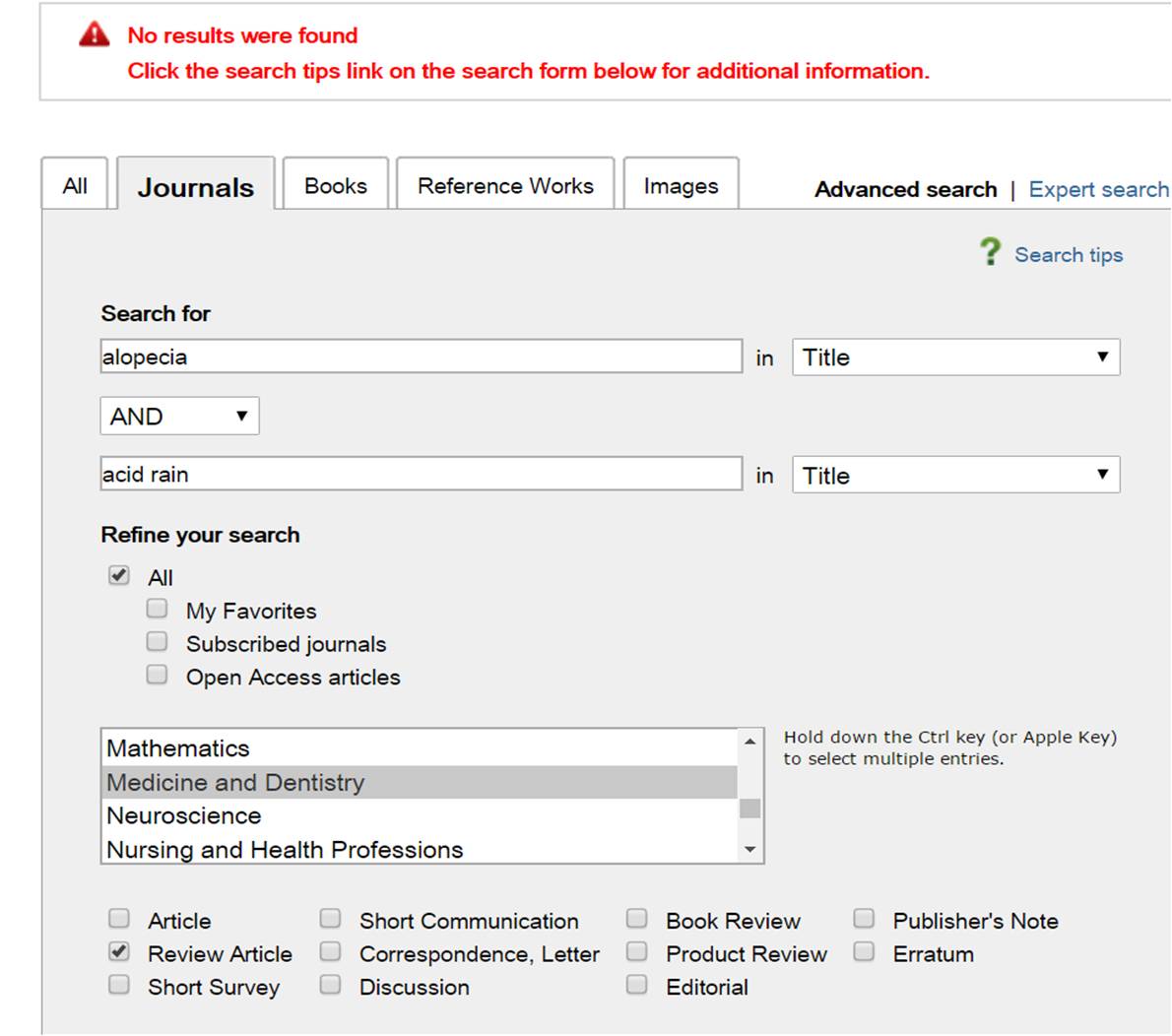Open the Expert search link
Viewport: 1172px width, 1036px height.
(x=1099, y=189)
